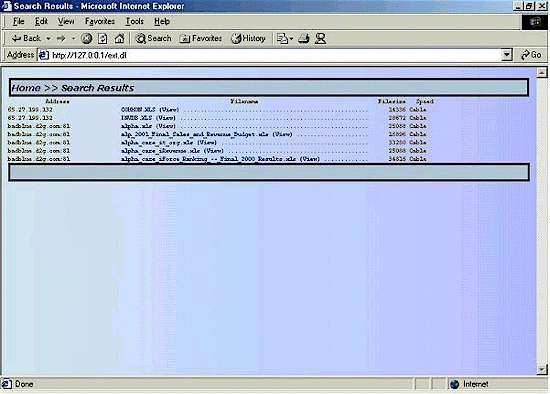Image resolution: width=550 pixels, height=394 pixels.
Task: Click the page icon next to Done status
Action: coord(7,384)
